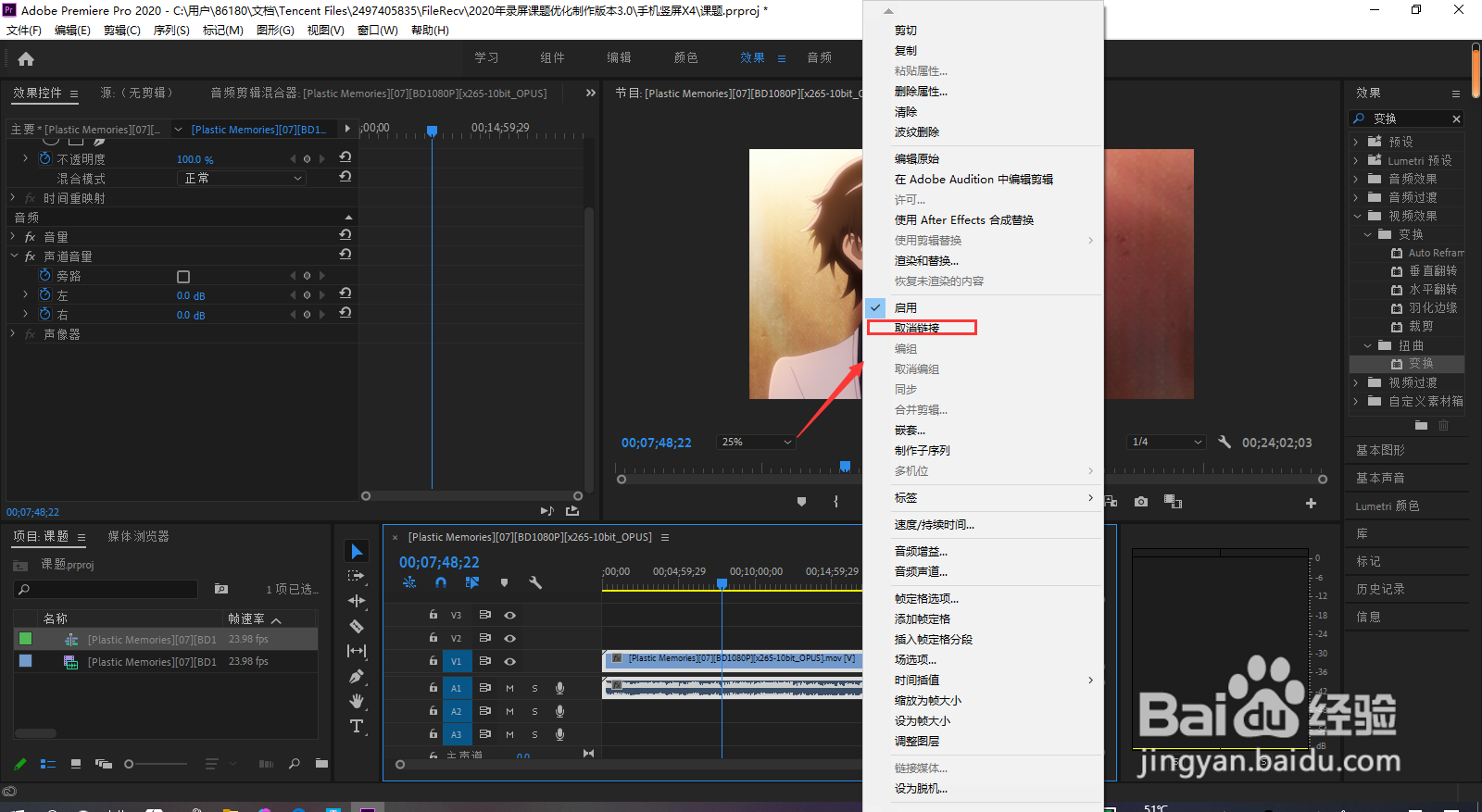Select the Track Select Forward tool

(x=357, y=576)
